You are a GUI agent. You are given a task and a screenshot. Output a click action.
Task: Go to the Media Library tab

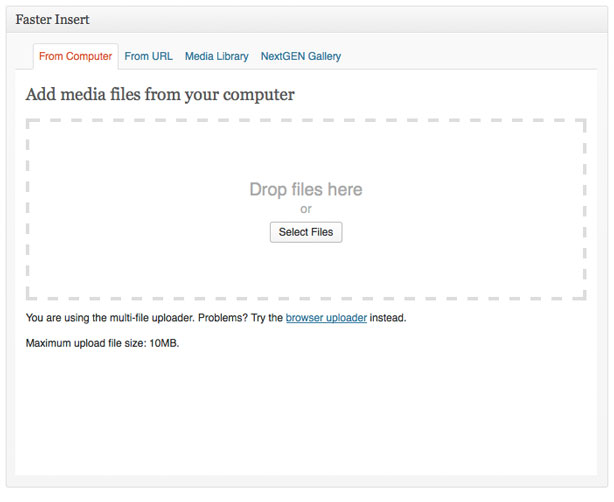tap(217, 56)
